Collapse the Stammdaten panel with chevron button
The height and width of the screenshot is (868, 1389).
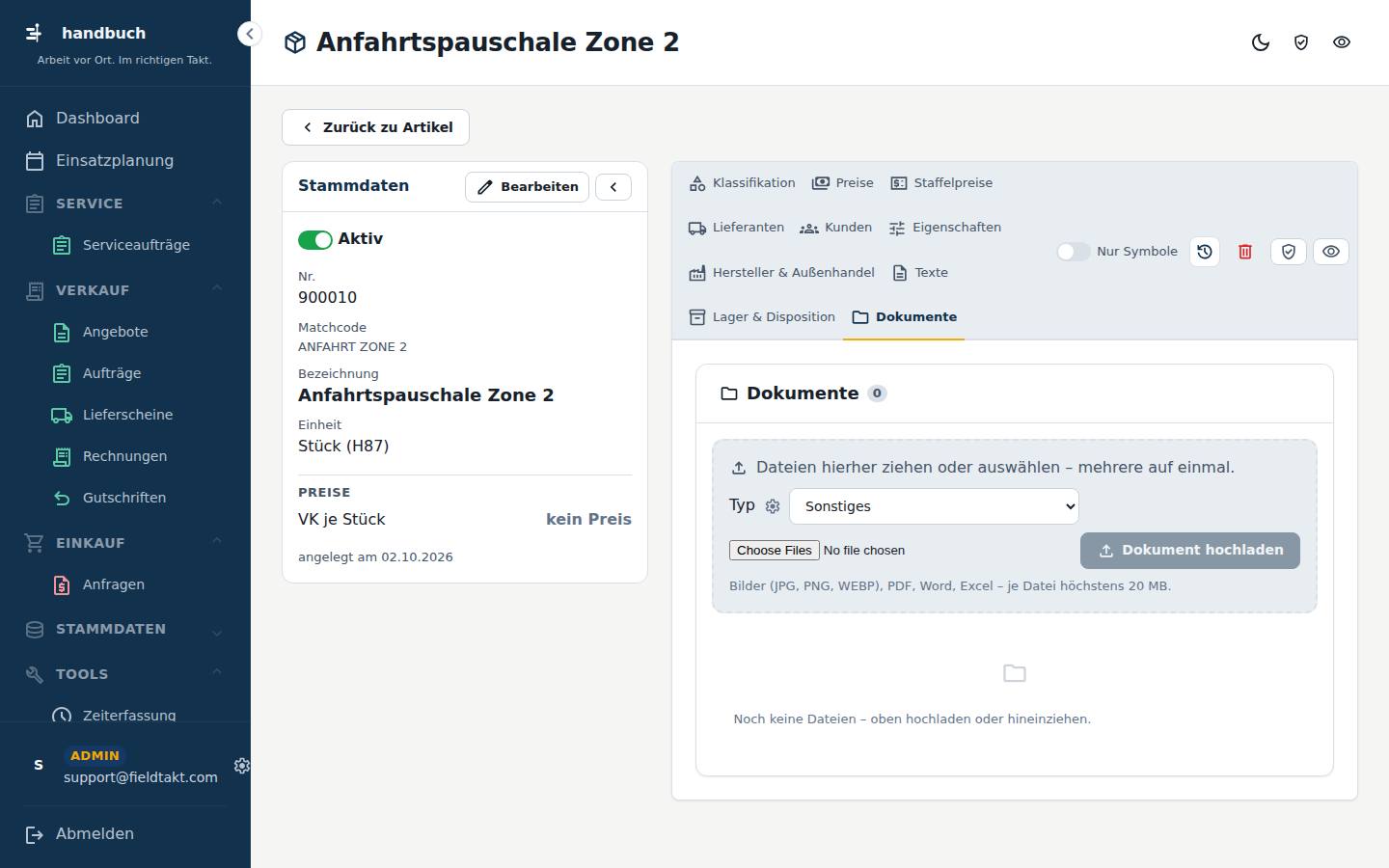tap(613, 187)
